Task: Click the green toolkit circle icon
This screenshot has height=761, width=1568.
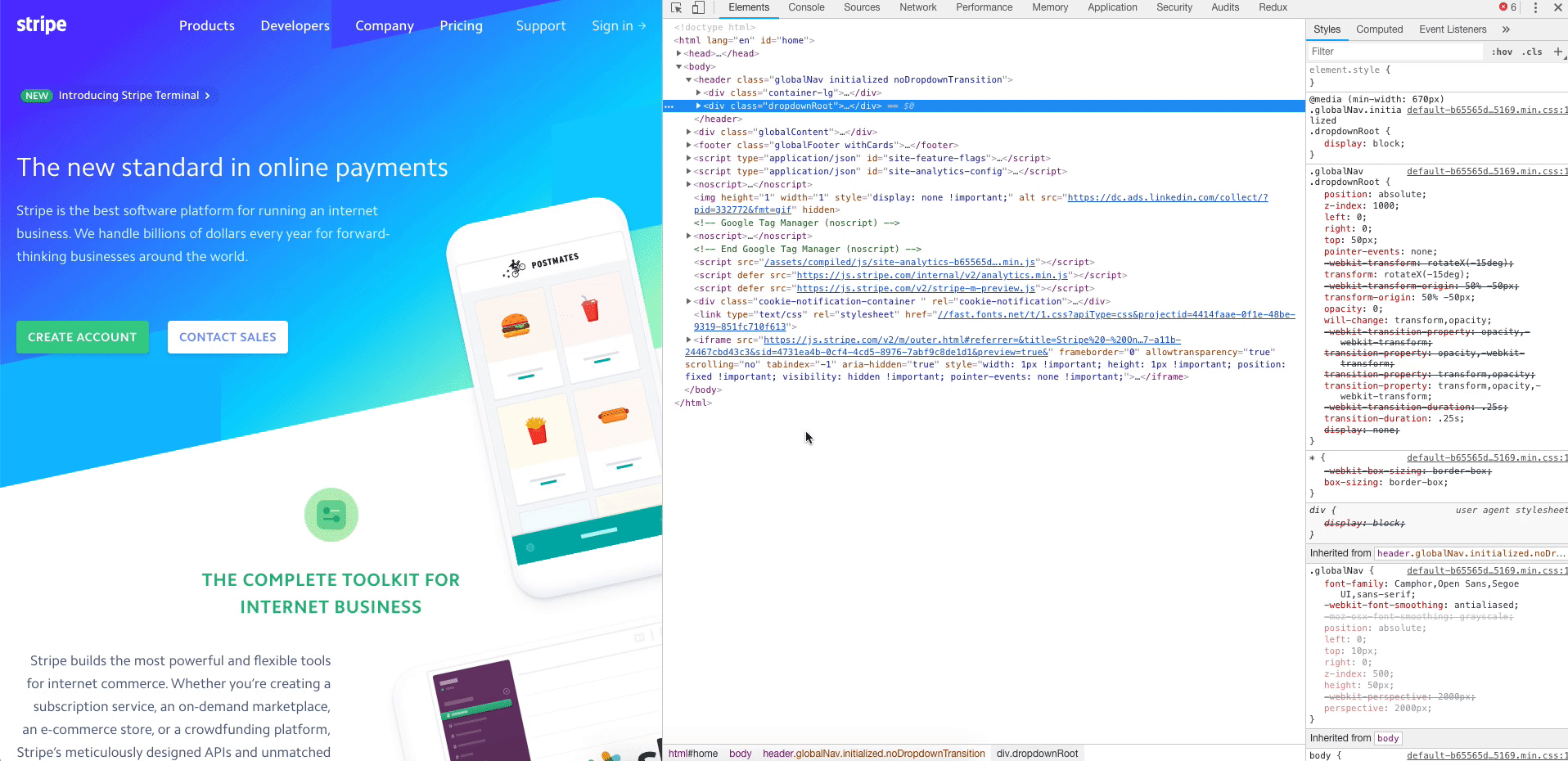Action: click(331, 515)
